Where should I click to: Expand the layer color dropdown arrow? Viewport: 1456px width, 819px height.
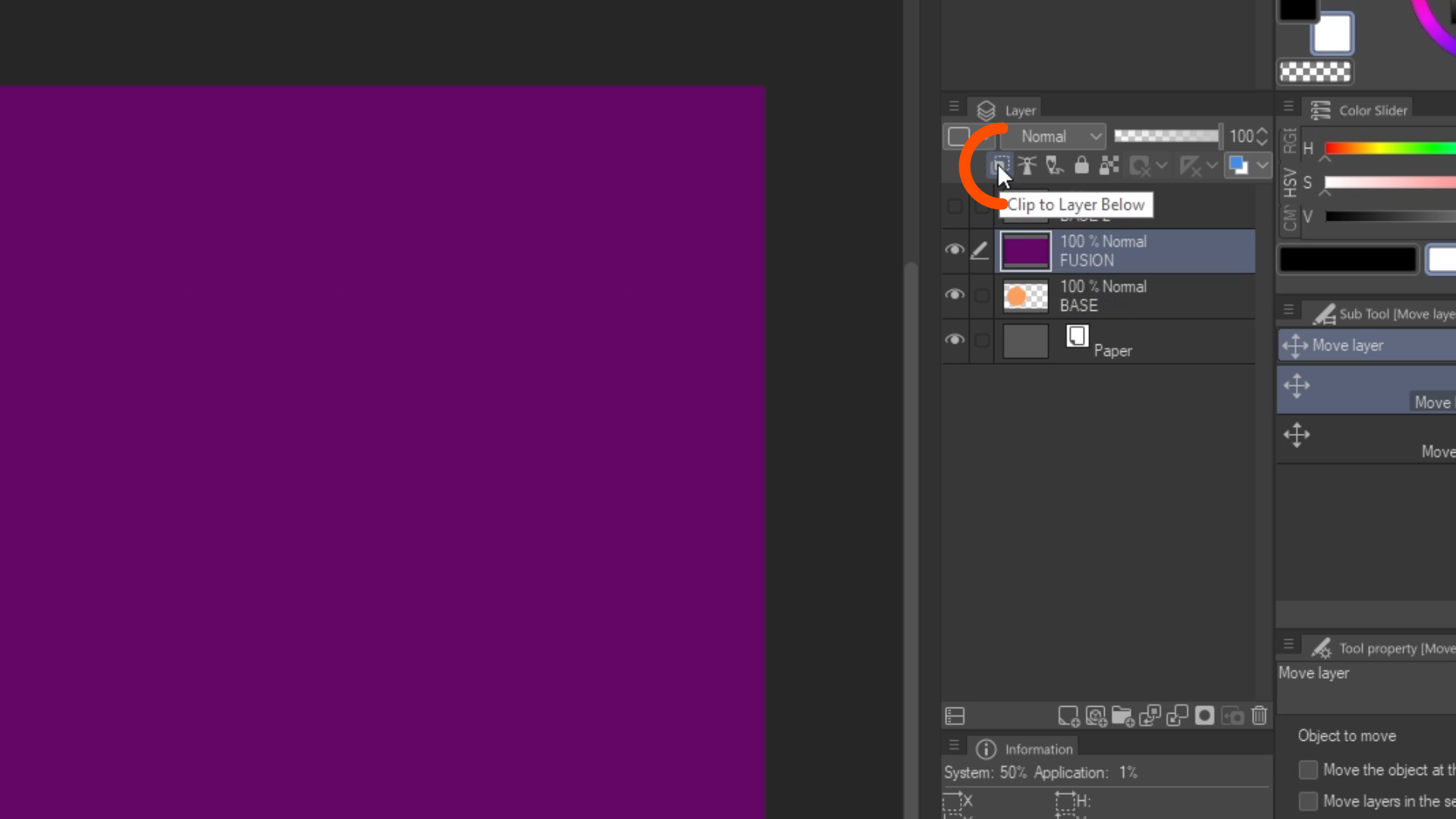click(x=1262, y=165)
